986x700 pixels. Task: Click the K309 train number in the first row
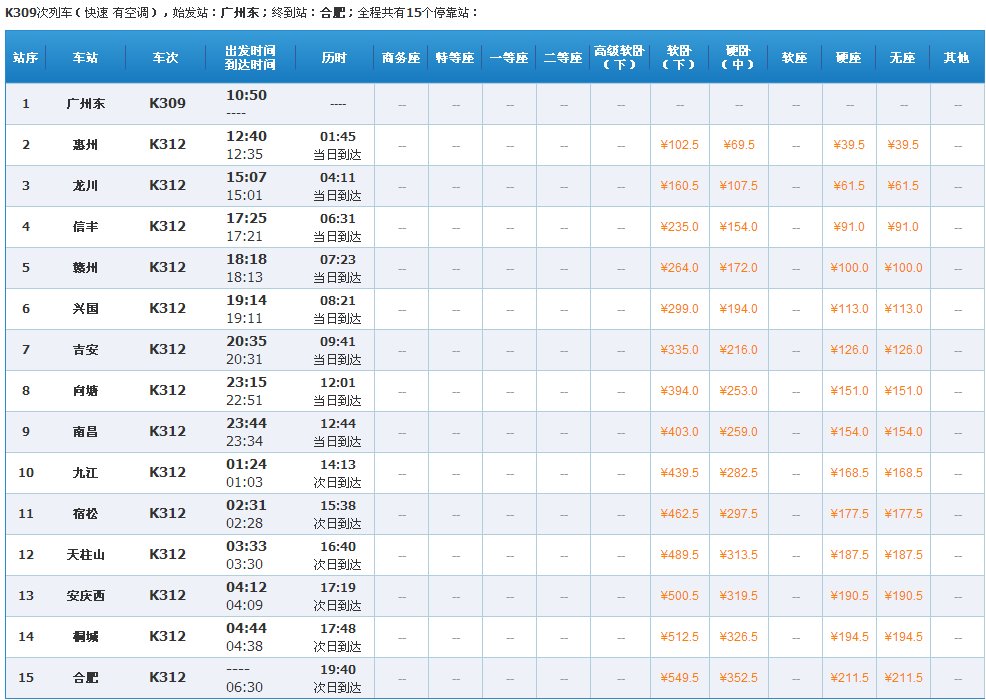[x=167, y=103]
